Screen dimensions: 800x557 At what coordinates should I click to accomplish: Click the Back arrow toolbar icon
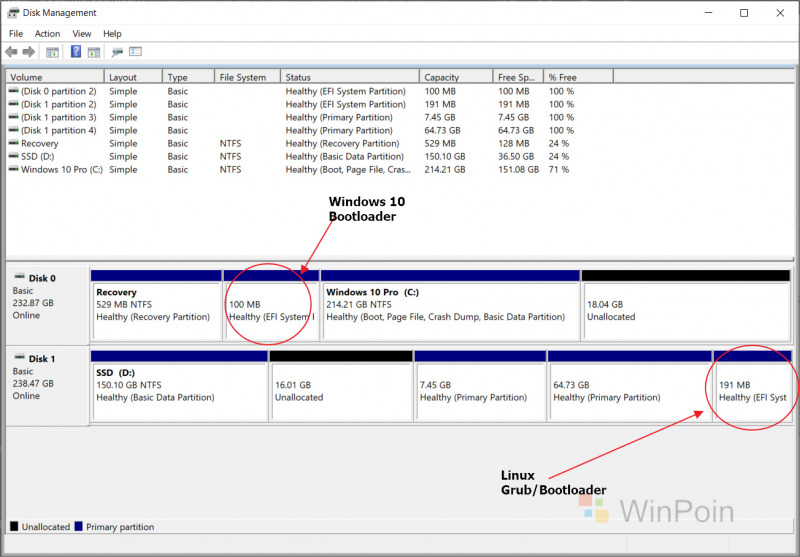(11, 52)
